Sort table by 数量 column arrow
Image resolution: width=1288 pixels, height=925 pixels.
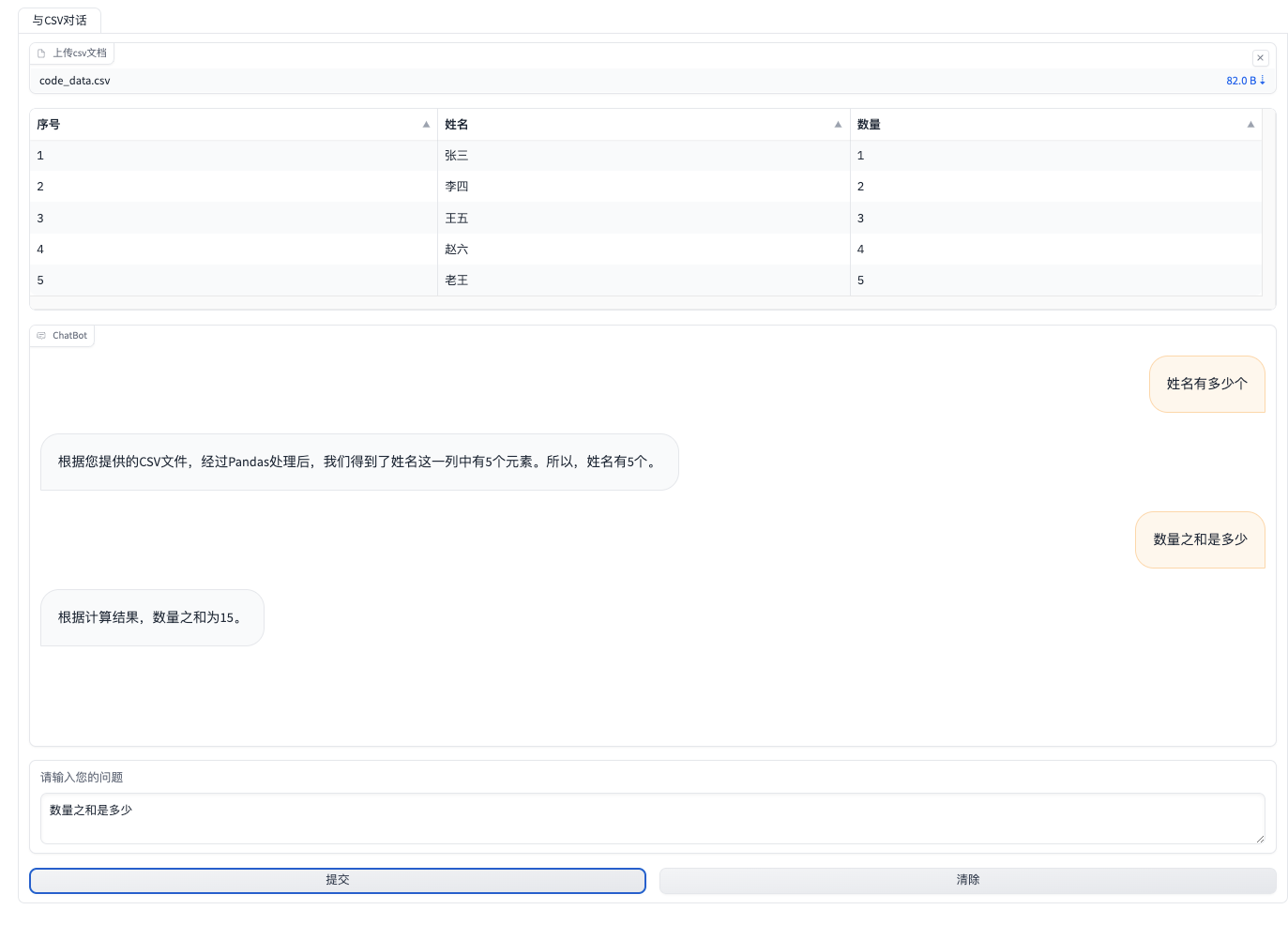(1250, 125)
